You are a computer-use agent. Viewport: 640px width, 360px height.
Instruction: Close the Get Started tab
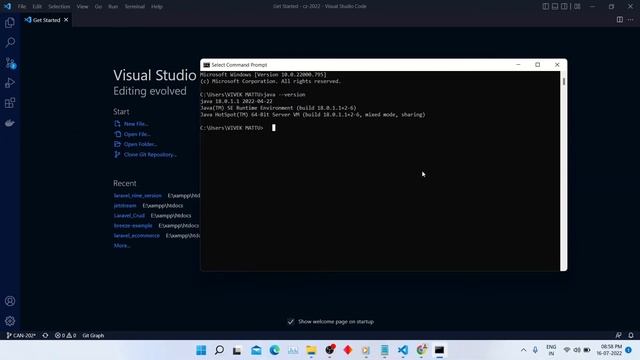[x=66, y=20]
